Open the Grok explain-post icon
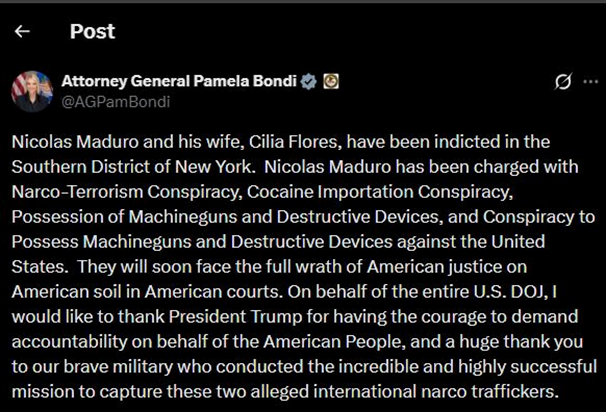 pos(563,81)
